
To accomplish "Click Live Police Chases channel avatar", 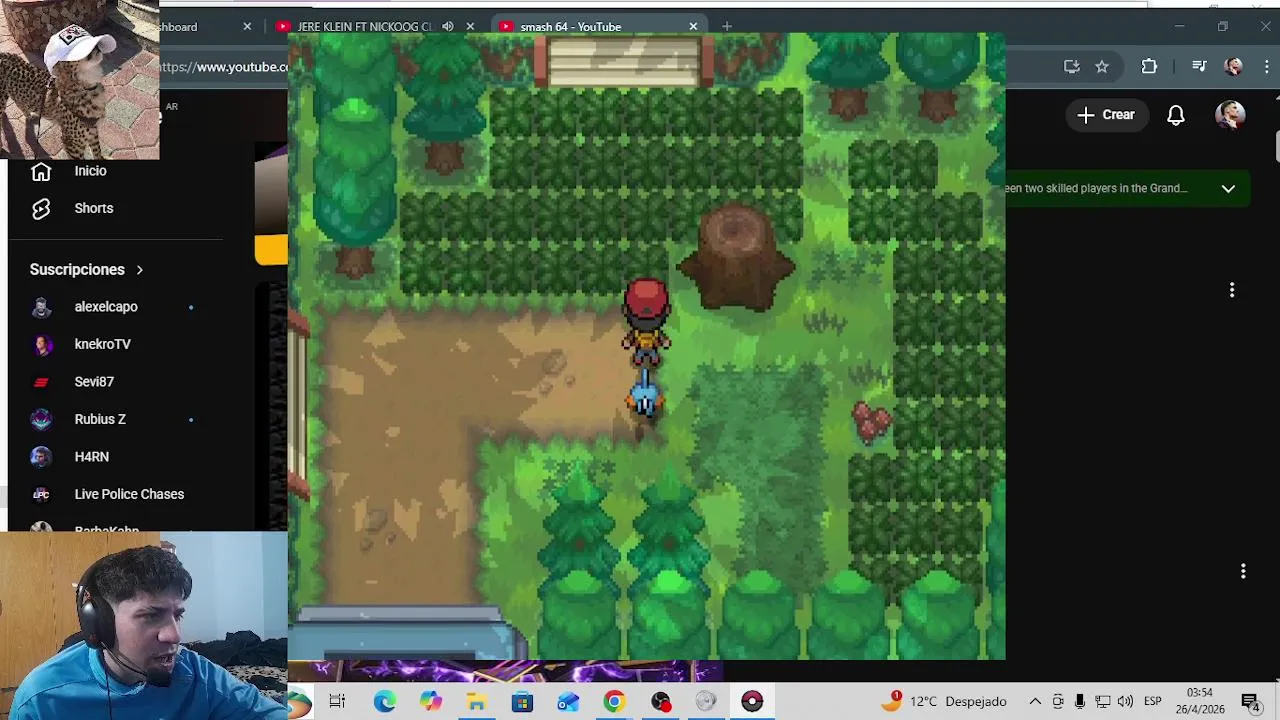I will click(x=41, y=494).
